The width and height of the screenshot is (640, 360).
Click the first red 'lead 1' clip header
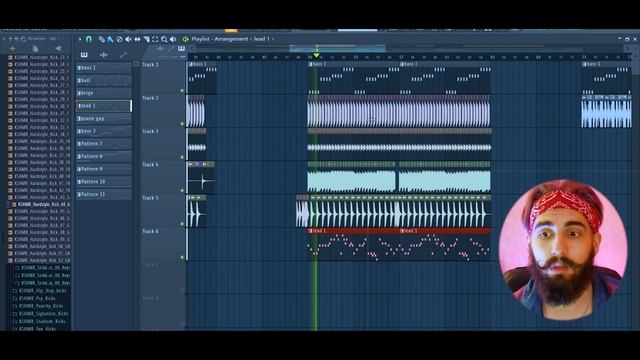(x=353, y=231)
